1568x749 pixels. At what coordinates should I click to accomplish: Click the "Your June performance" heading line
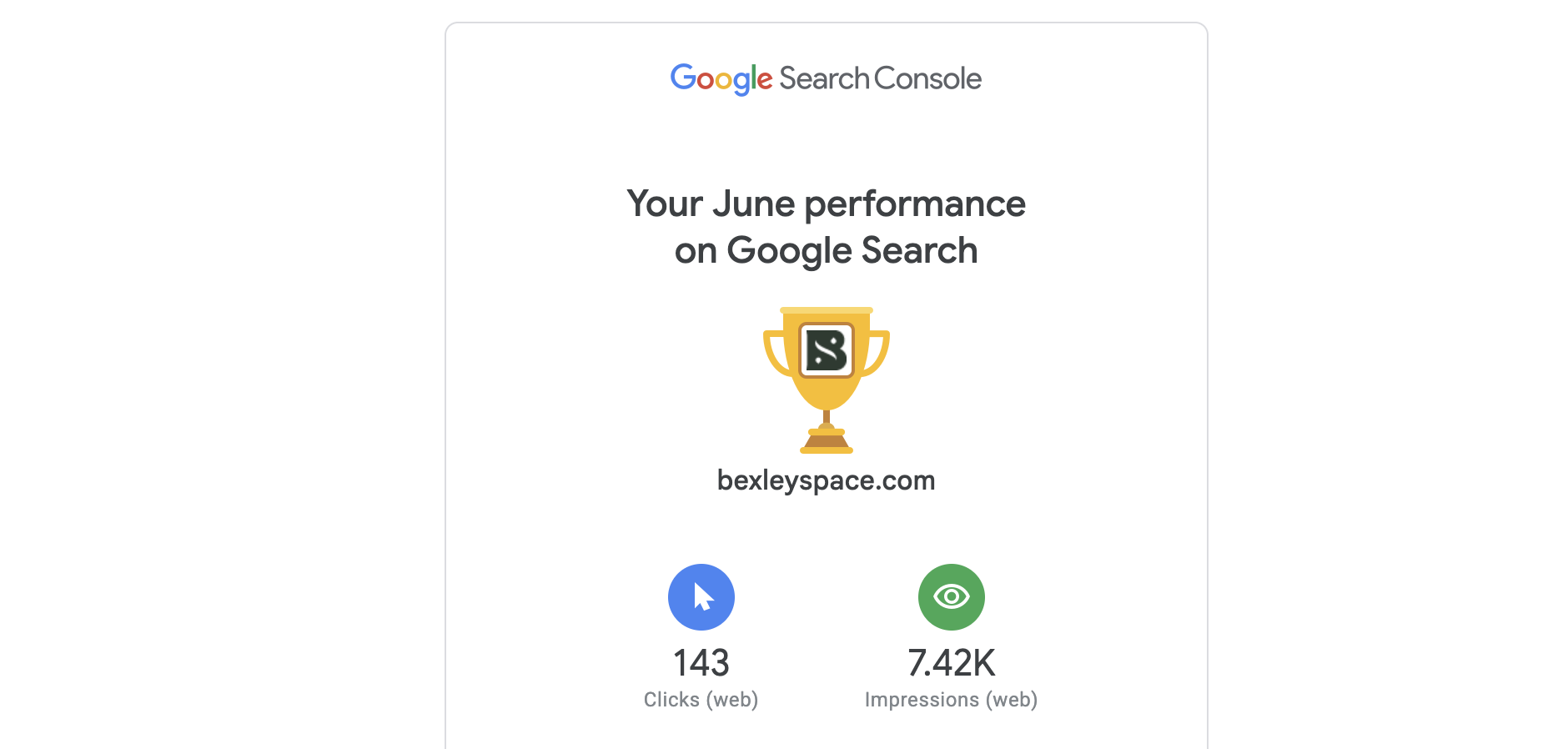click(826, 204)
